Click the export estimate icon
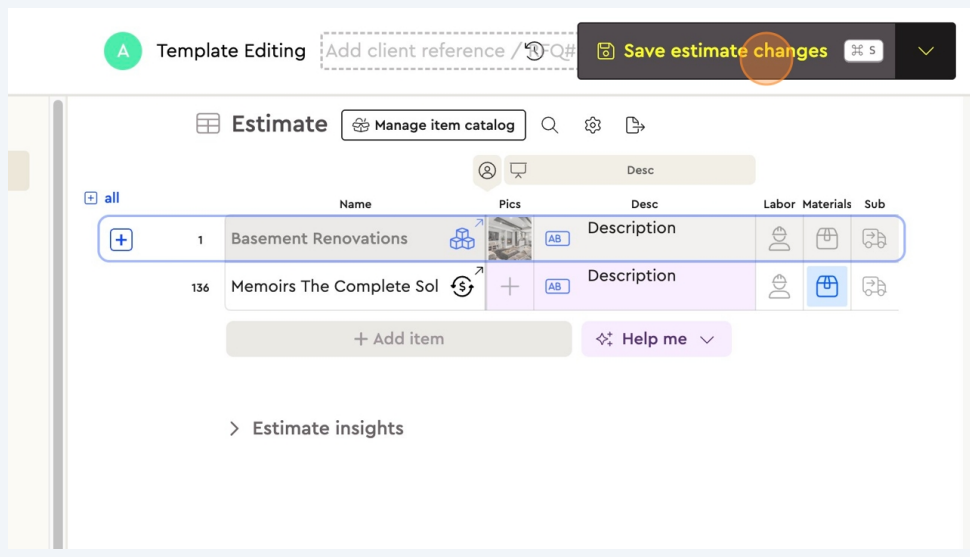This screenshot has width=970, height=557. tap(635, 125)
